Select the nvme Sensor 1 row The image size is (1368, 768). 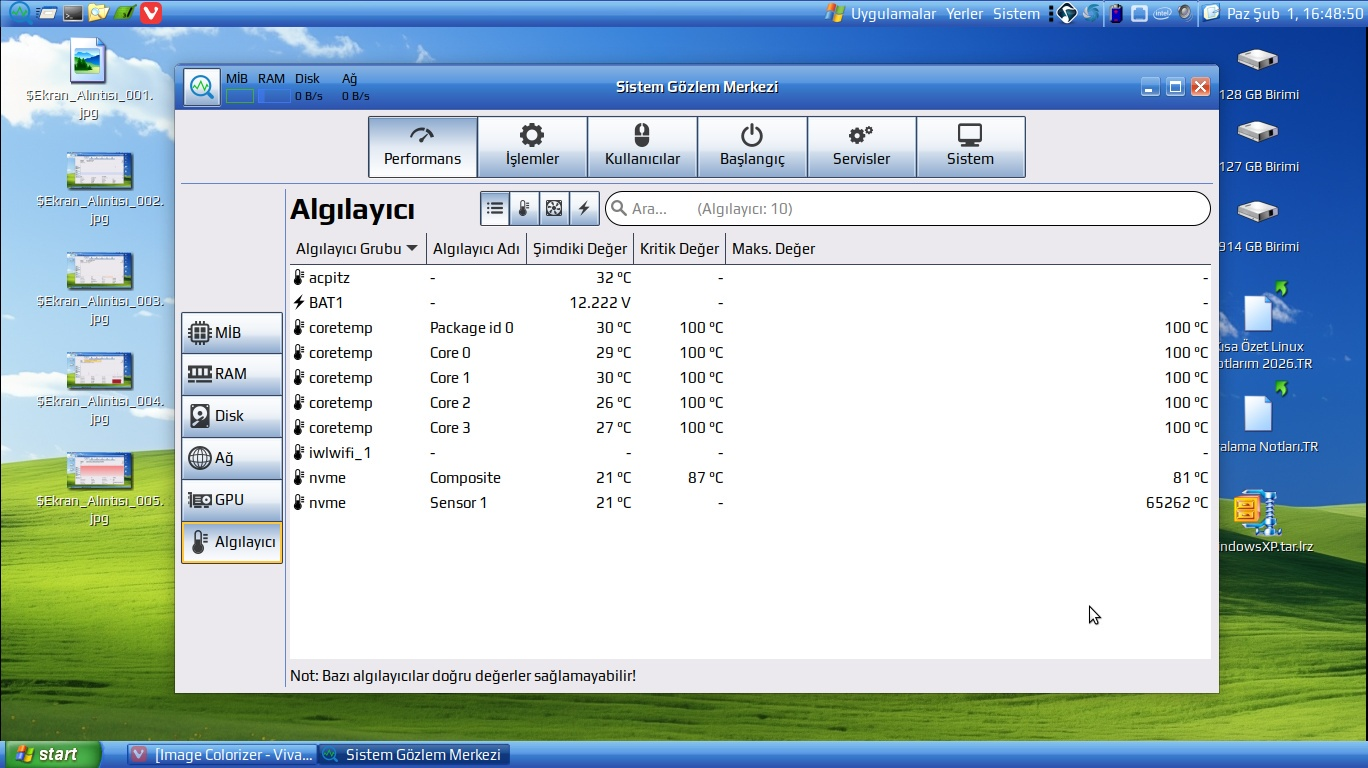[750, 503]
